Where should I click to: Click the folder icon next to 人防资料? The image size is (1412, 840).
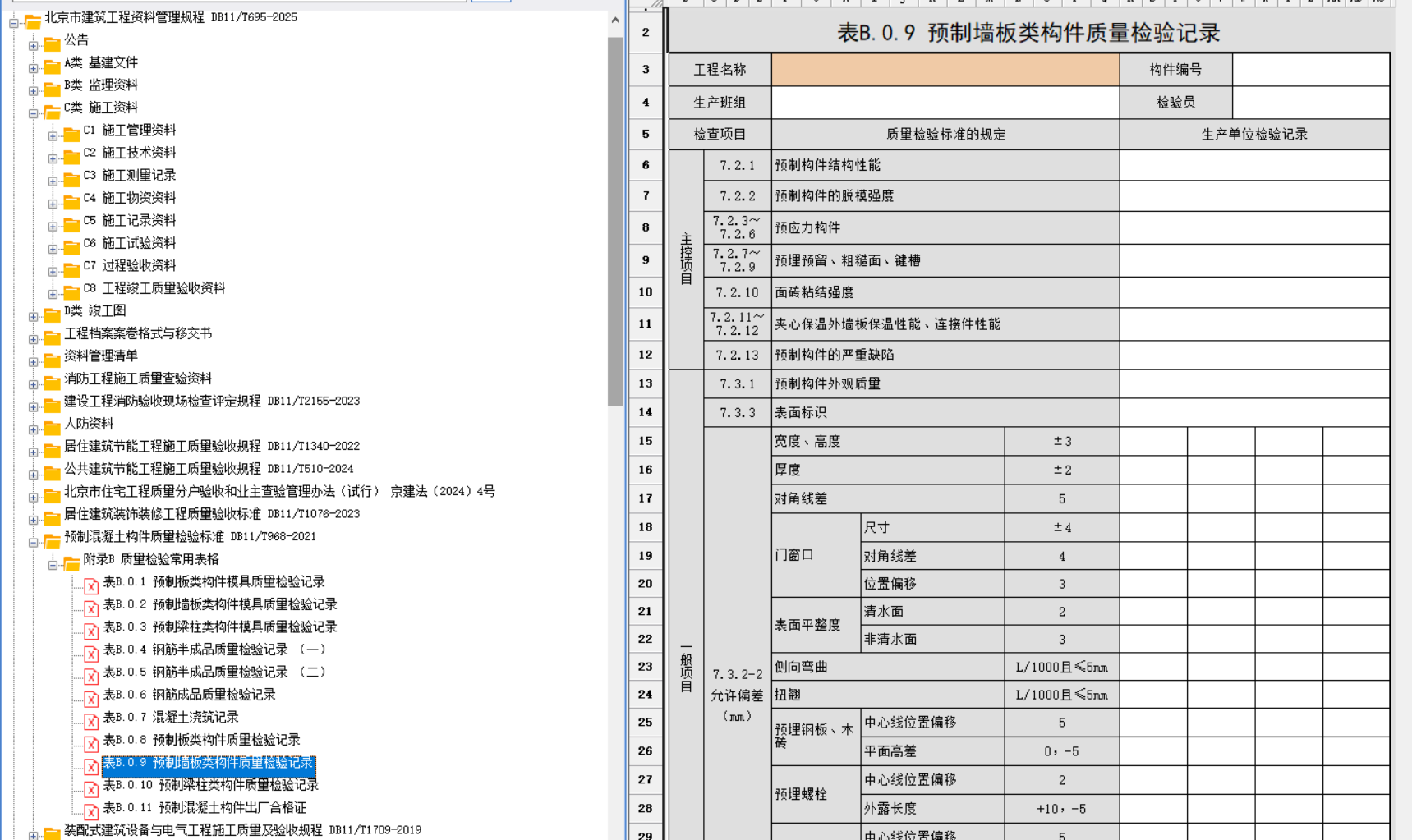pyautogui.click(x=52, y=425)
